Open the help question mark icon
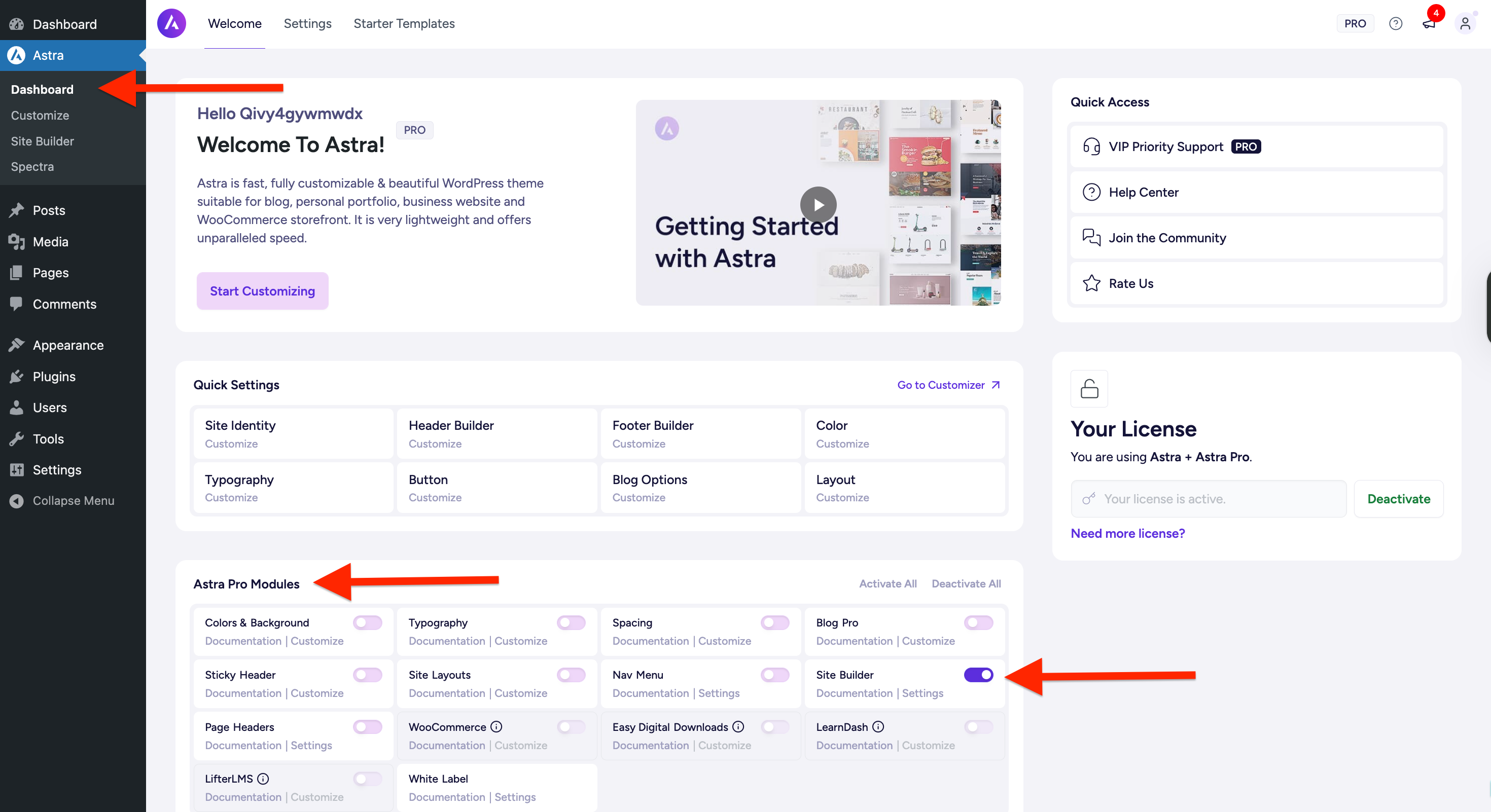 [x=1396, y=24]
